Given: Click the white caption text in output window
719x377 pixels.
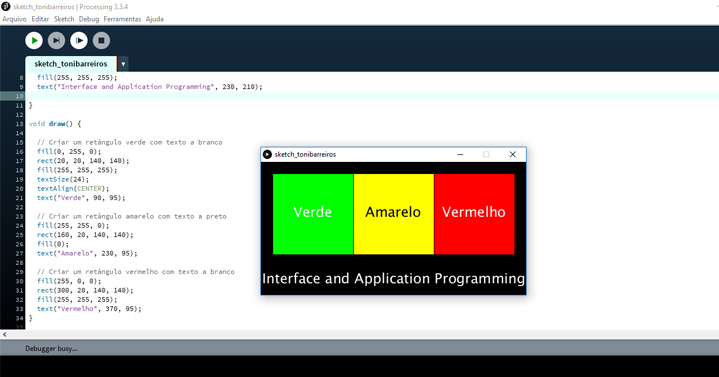Looking at the screenshot, I should [393, 279].
